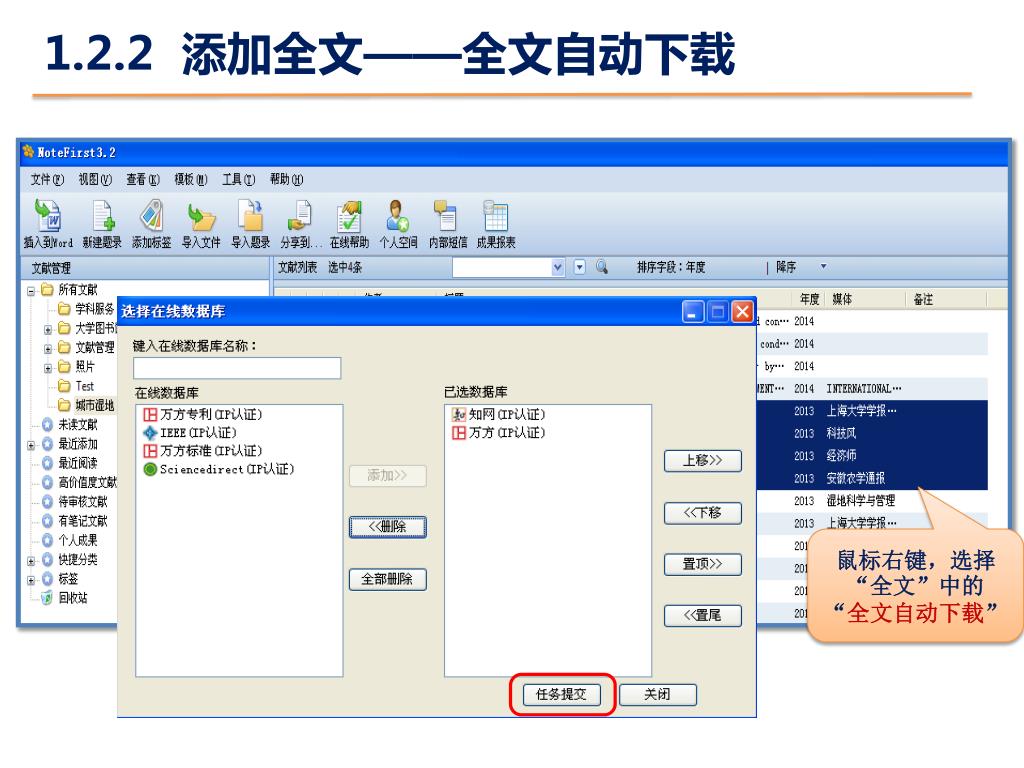Expand the 文献管理 folder node
The image size is (1024, 768).
48,349
